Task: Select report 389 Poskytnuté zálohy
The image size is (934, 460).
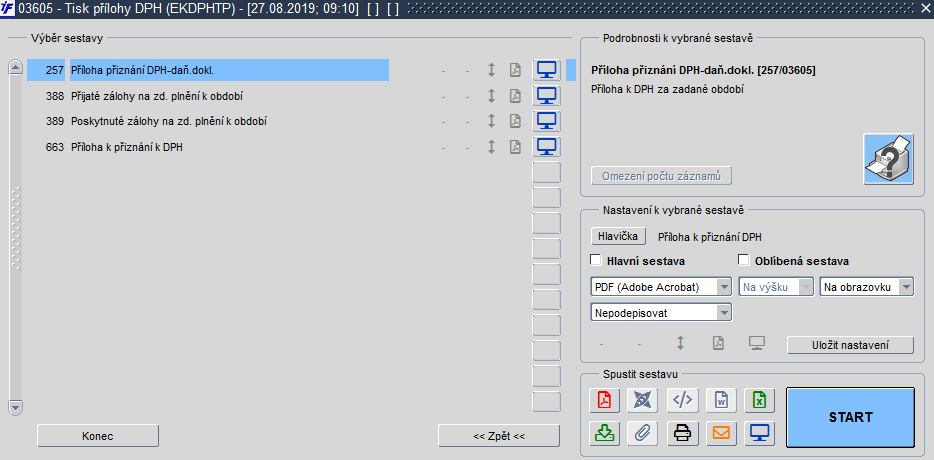Action: 208,122
